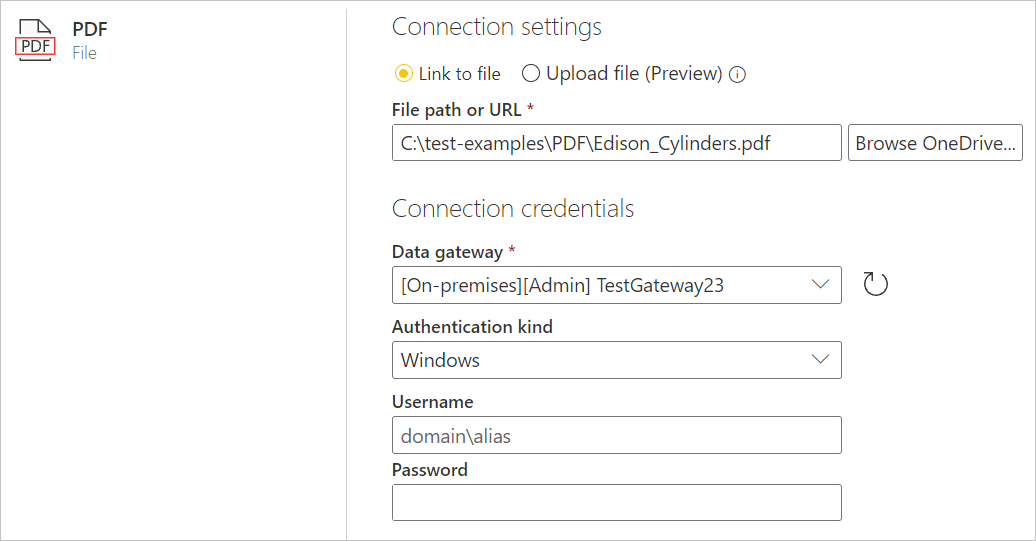Focus the Username text box
The height and width of the screenshot is (541, 1036).
coord(616,435)
